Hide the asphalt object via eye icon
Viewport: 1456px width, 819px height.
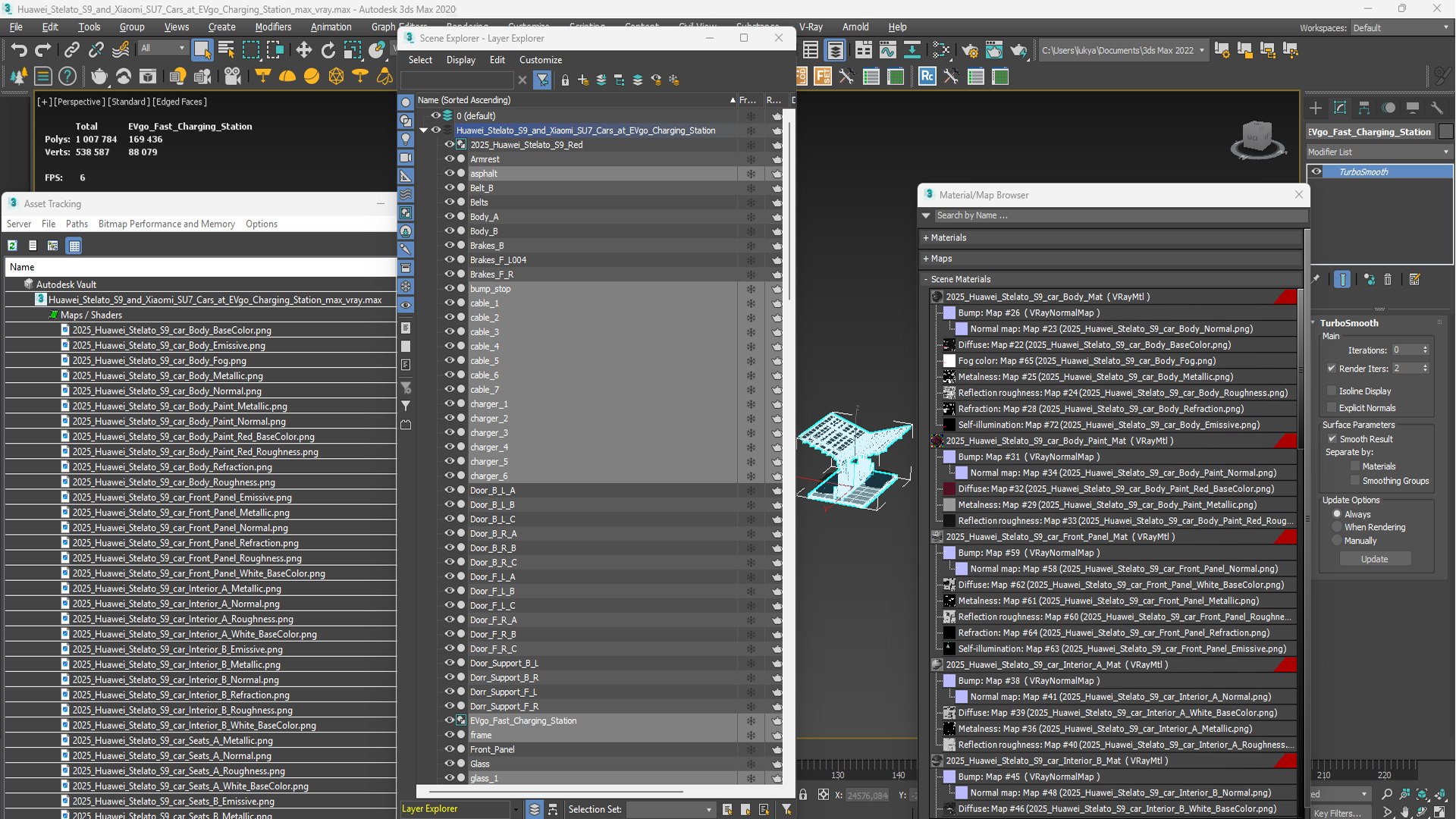tap(449, 174)
